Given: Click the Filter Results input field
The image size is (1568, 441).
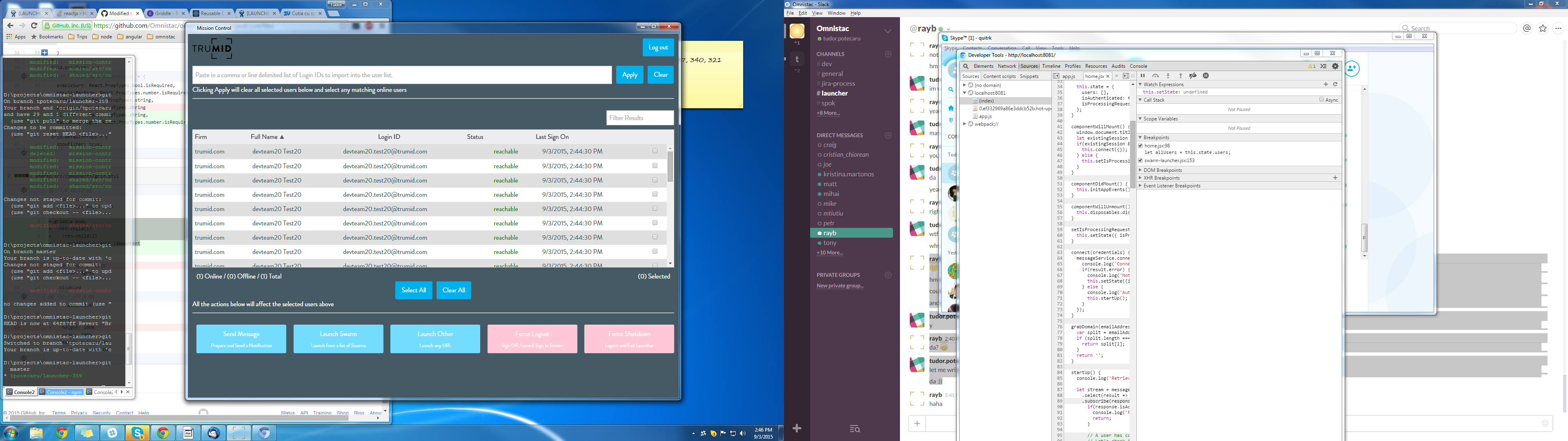Looking at the screenshot, I should 640,118.
